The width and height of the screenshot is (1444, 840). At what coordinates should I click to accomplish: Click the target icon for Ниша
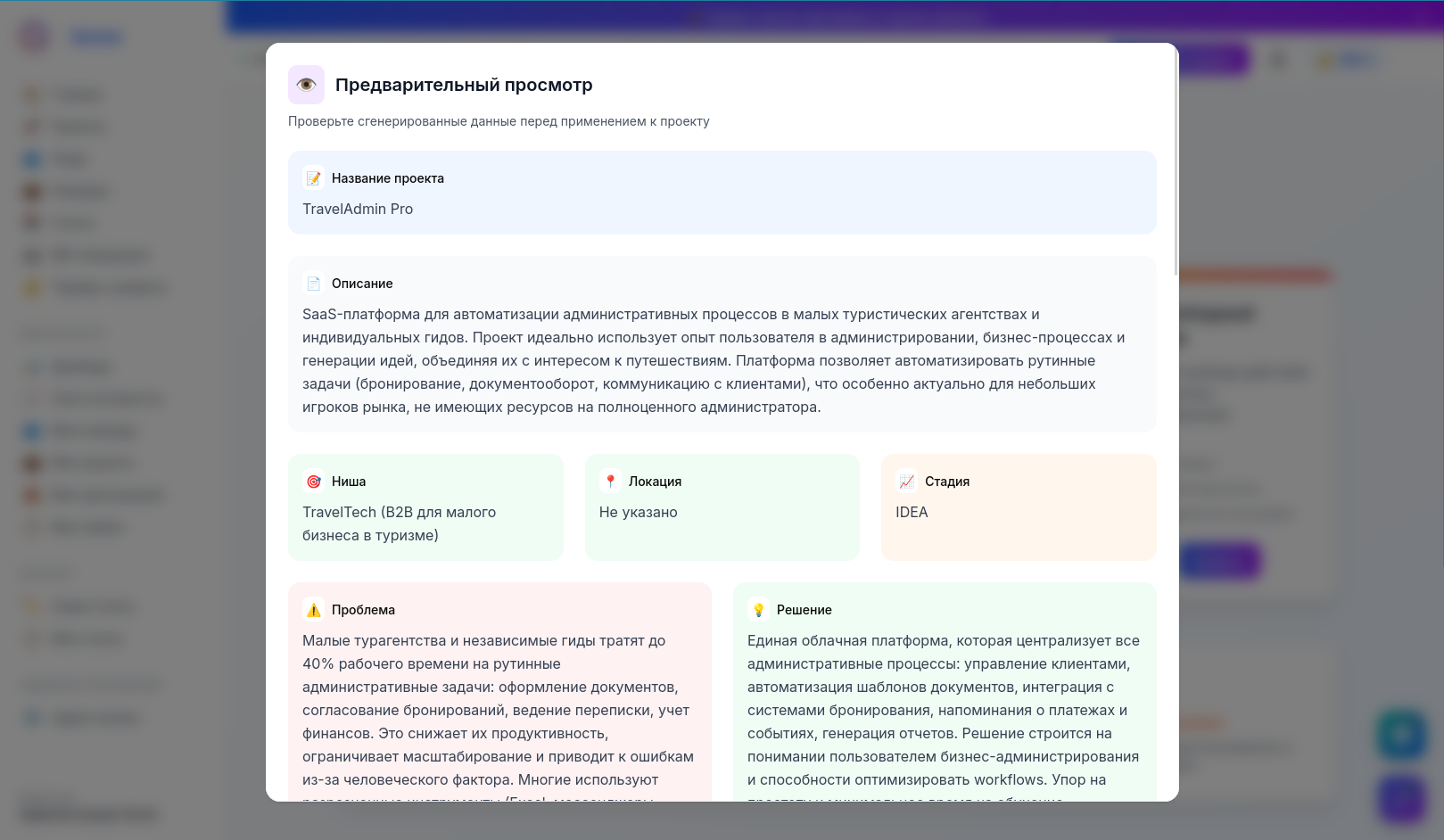click(313, 482)
